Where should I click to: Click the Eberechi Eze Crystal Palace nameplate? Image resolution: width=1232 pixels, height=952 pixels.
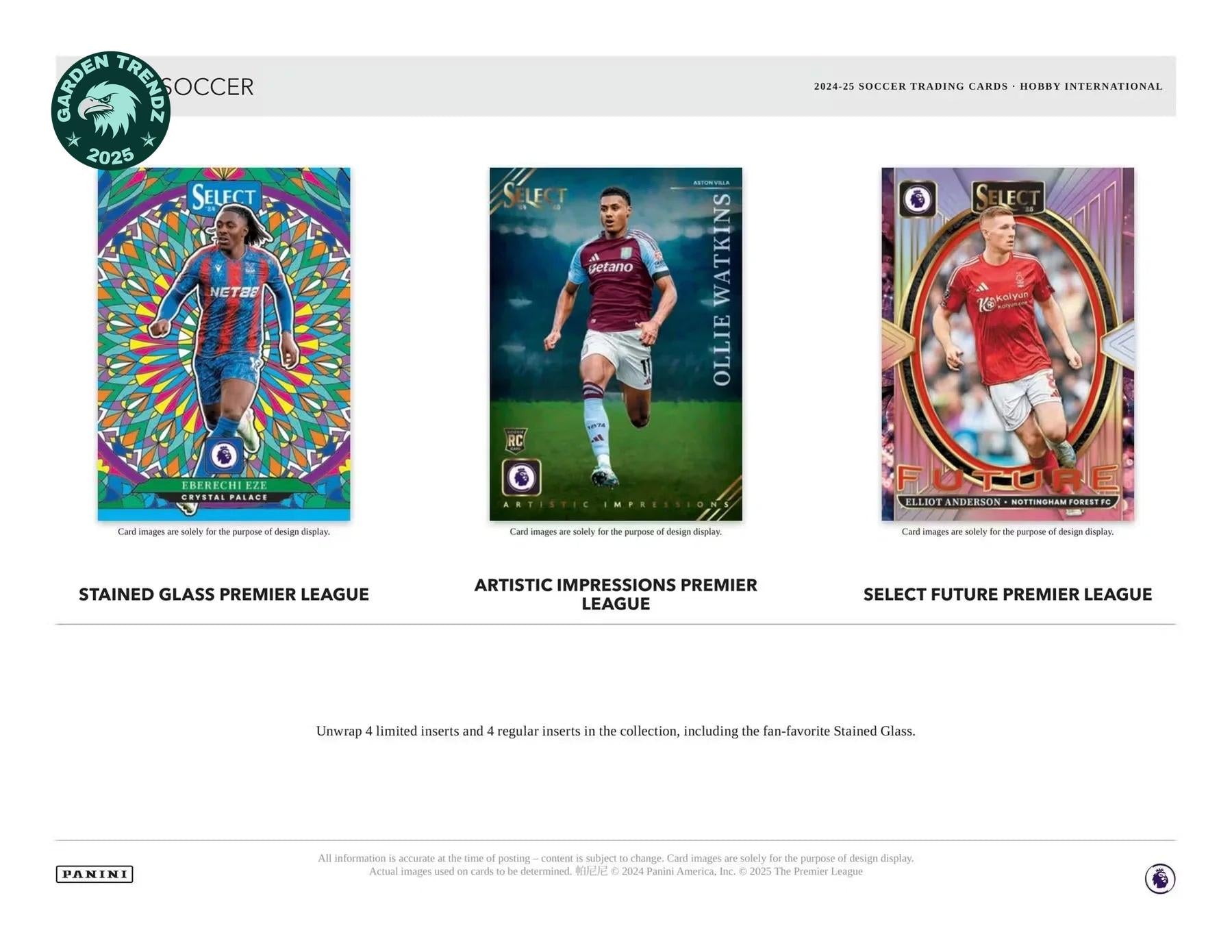tap(224, 491)
